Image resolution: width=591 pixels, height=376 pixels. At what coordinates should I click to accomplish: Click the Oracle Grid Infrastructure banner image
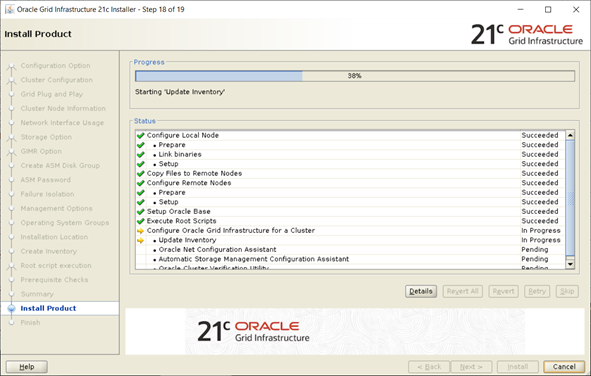click(x=355, y=332)
